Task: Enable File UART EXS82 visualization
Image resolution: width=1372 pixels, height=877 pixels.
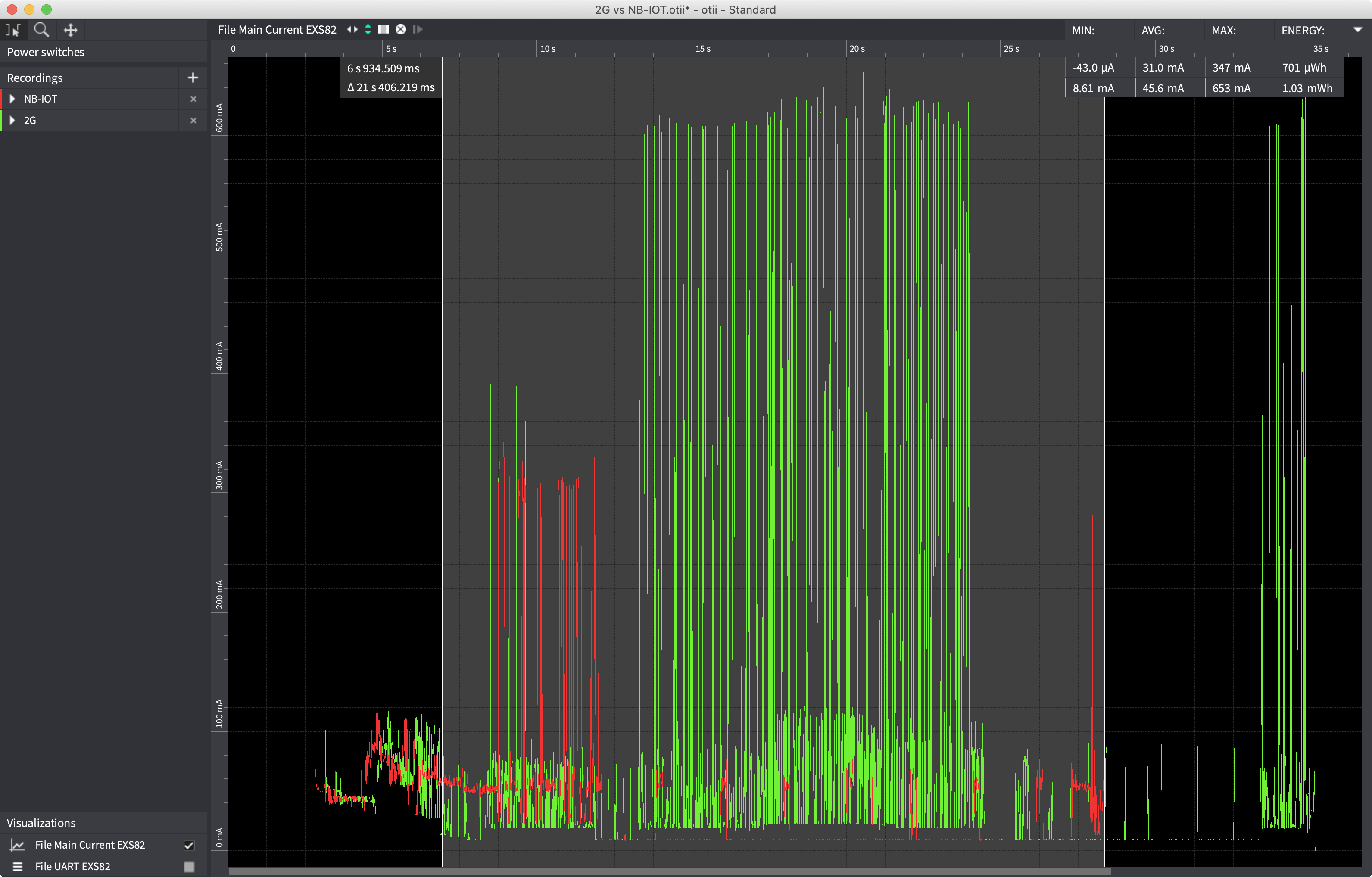Action: (x=189, y=867)
